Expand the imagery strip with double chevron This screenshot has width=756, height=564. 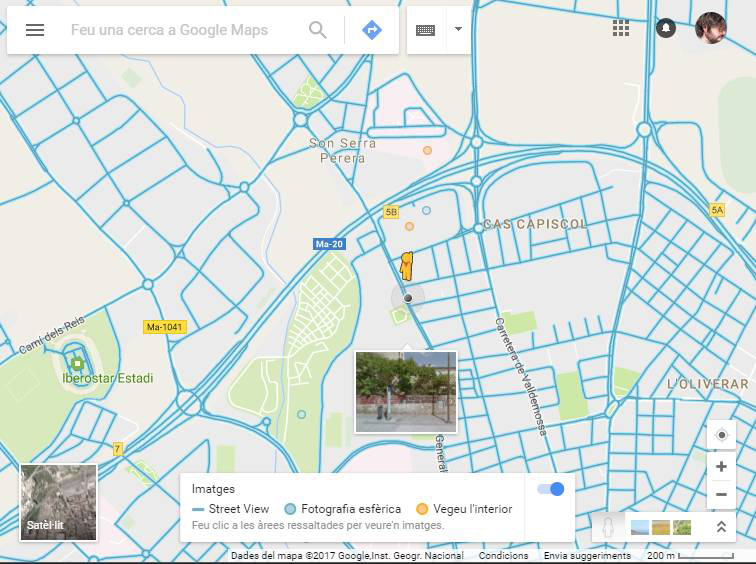721,527
